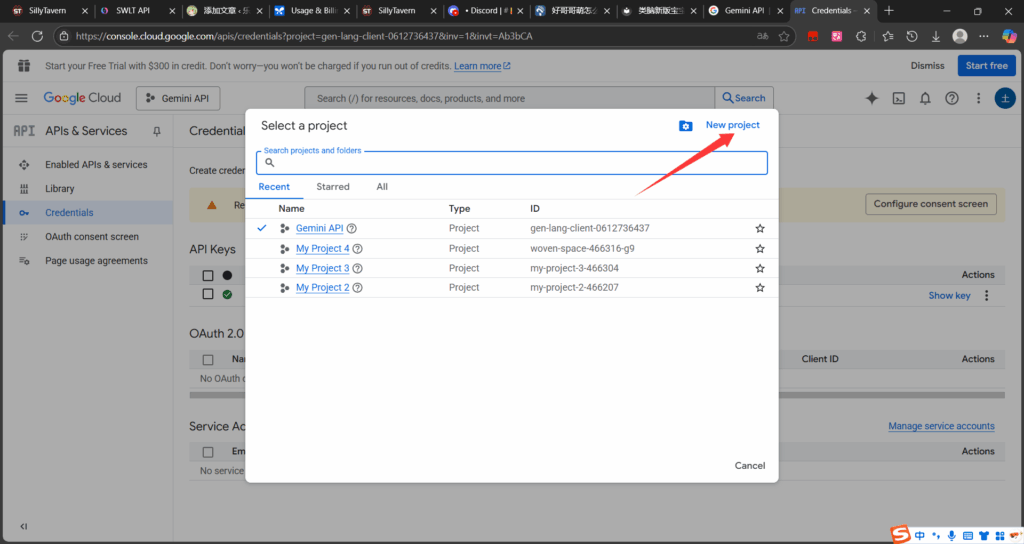Switch to the Starred tab

pos(333,187)
